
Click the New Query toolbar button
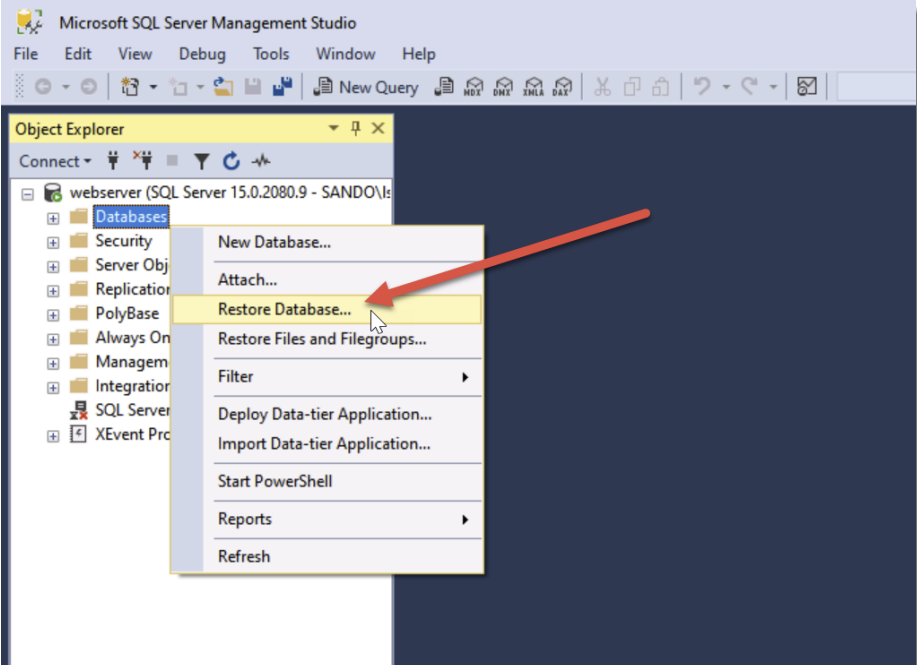tap(366, 87)
